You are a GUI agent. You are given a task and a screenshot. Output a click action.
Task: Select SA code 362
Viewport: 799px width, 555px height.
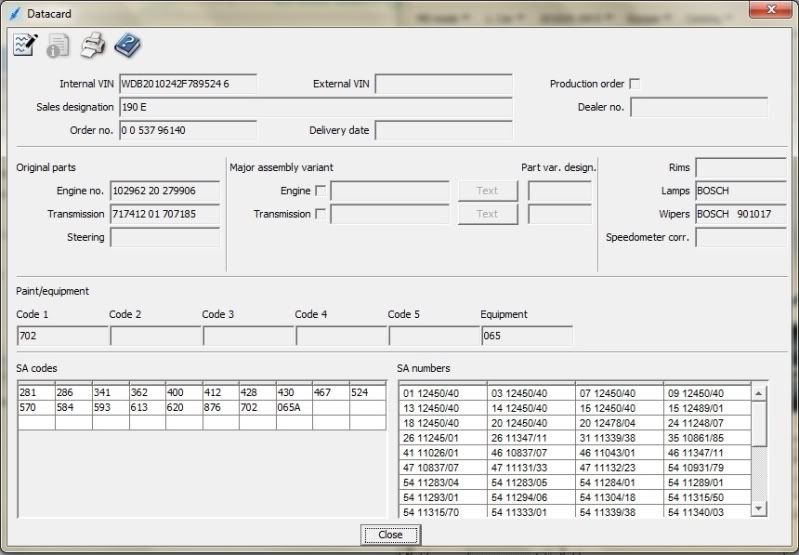148,392
